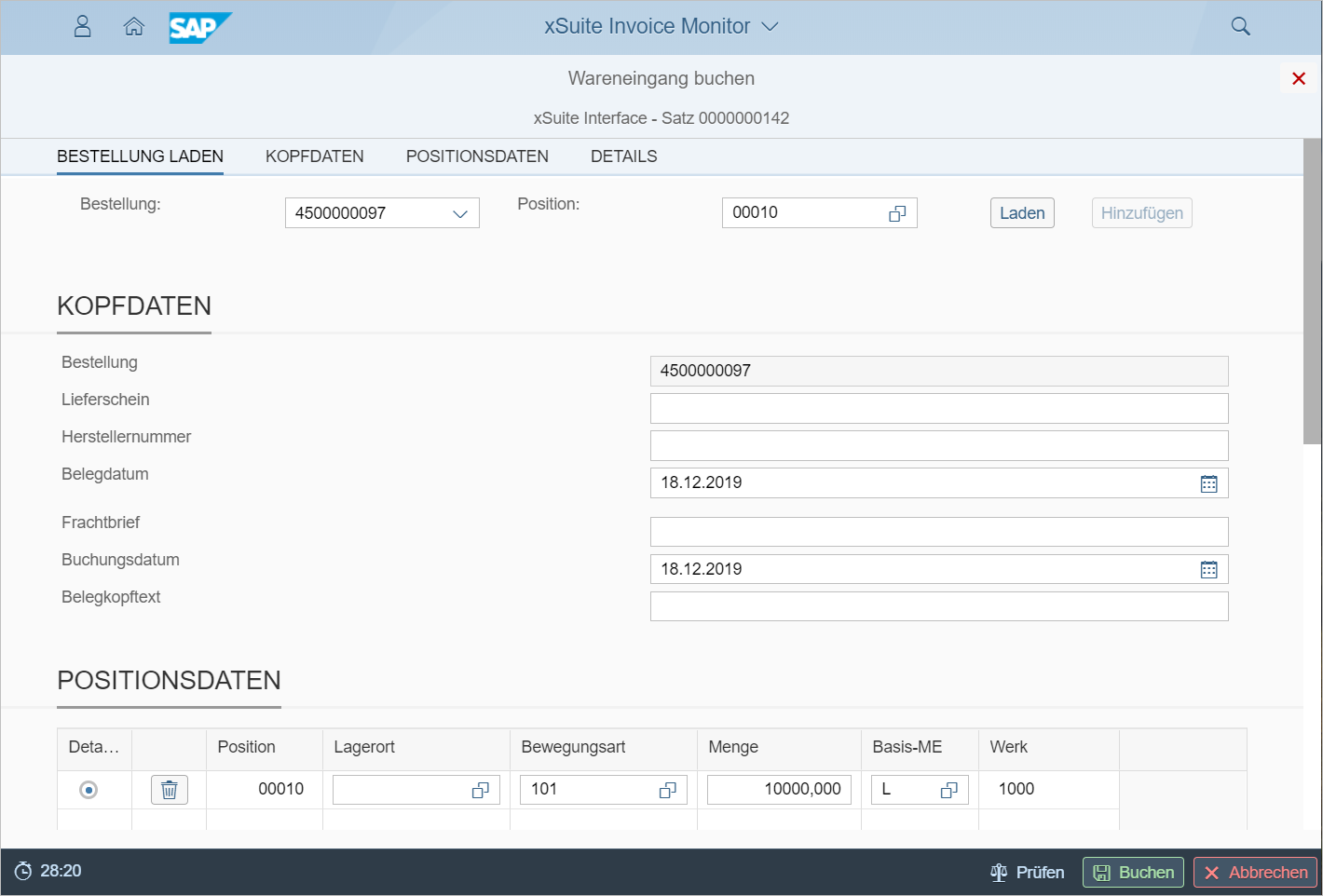Open the DETAILS tab
1323x896 pixels.
[x=623, y=156]
